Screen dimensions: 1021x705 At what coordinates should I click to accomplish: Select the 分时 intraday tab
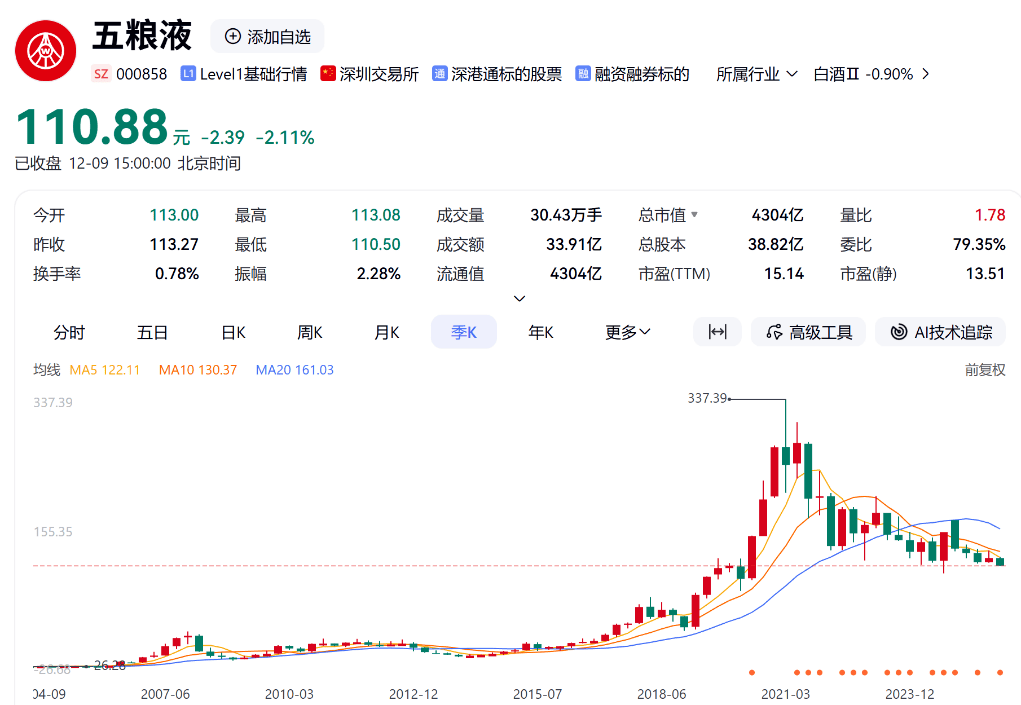(69, 332)
